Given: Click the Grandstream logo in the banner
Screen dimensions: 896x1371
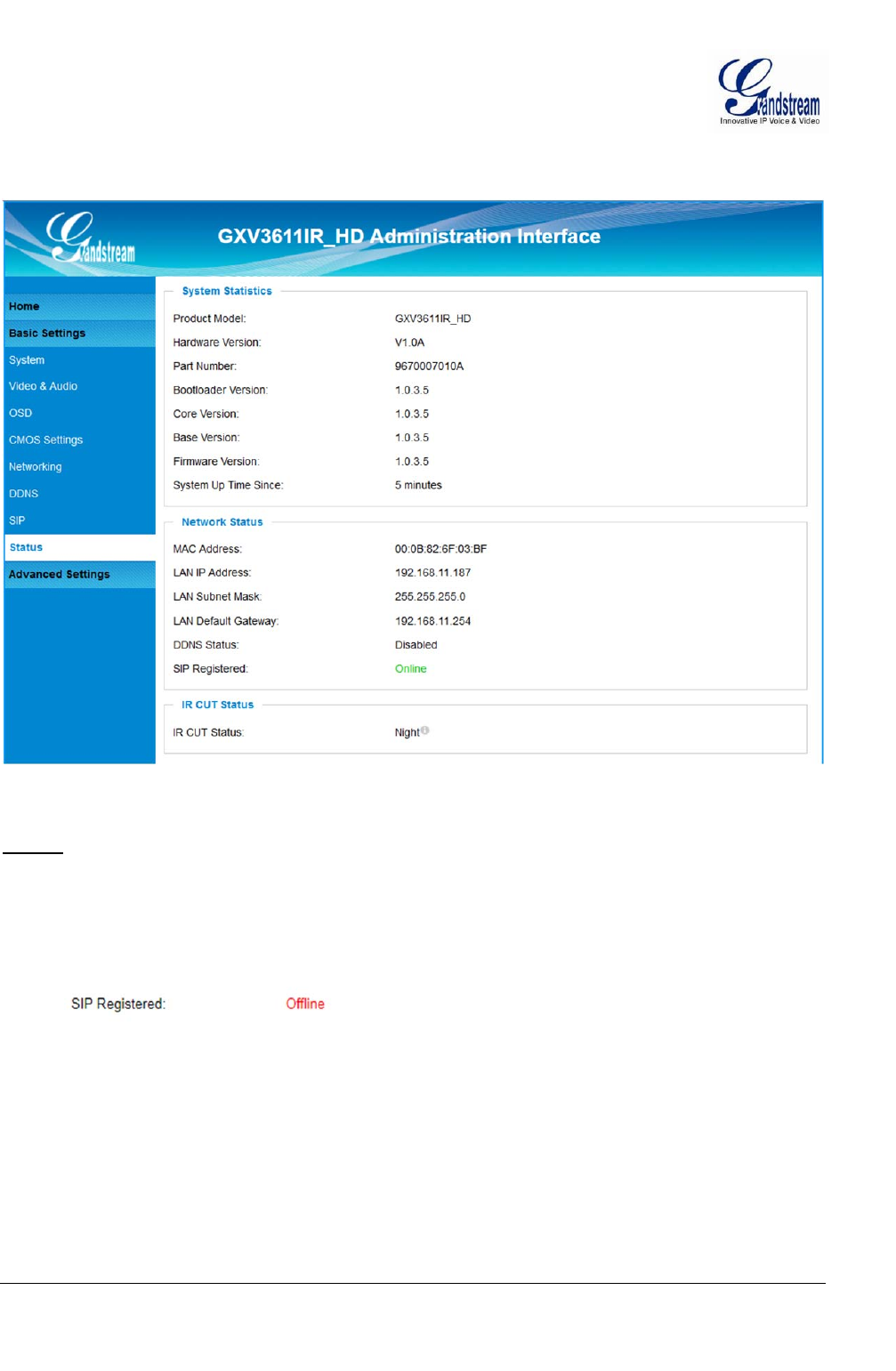Looking at the screenshot, I should point(91,238).
